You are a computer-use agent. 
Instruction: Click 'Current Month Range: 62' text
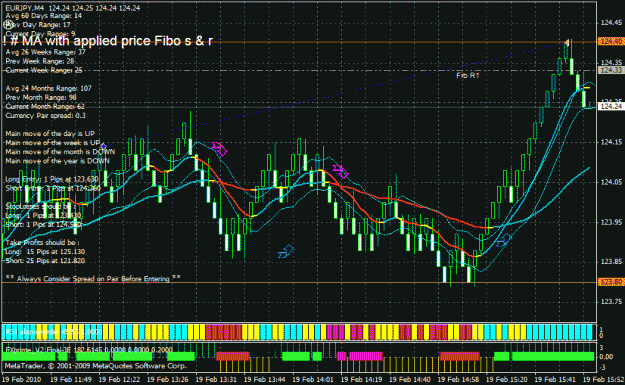(45, 106)
